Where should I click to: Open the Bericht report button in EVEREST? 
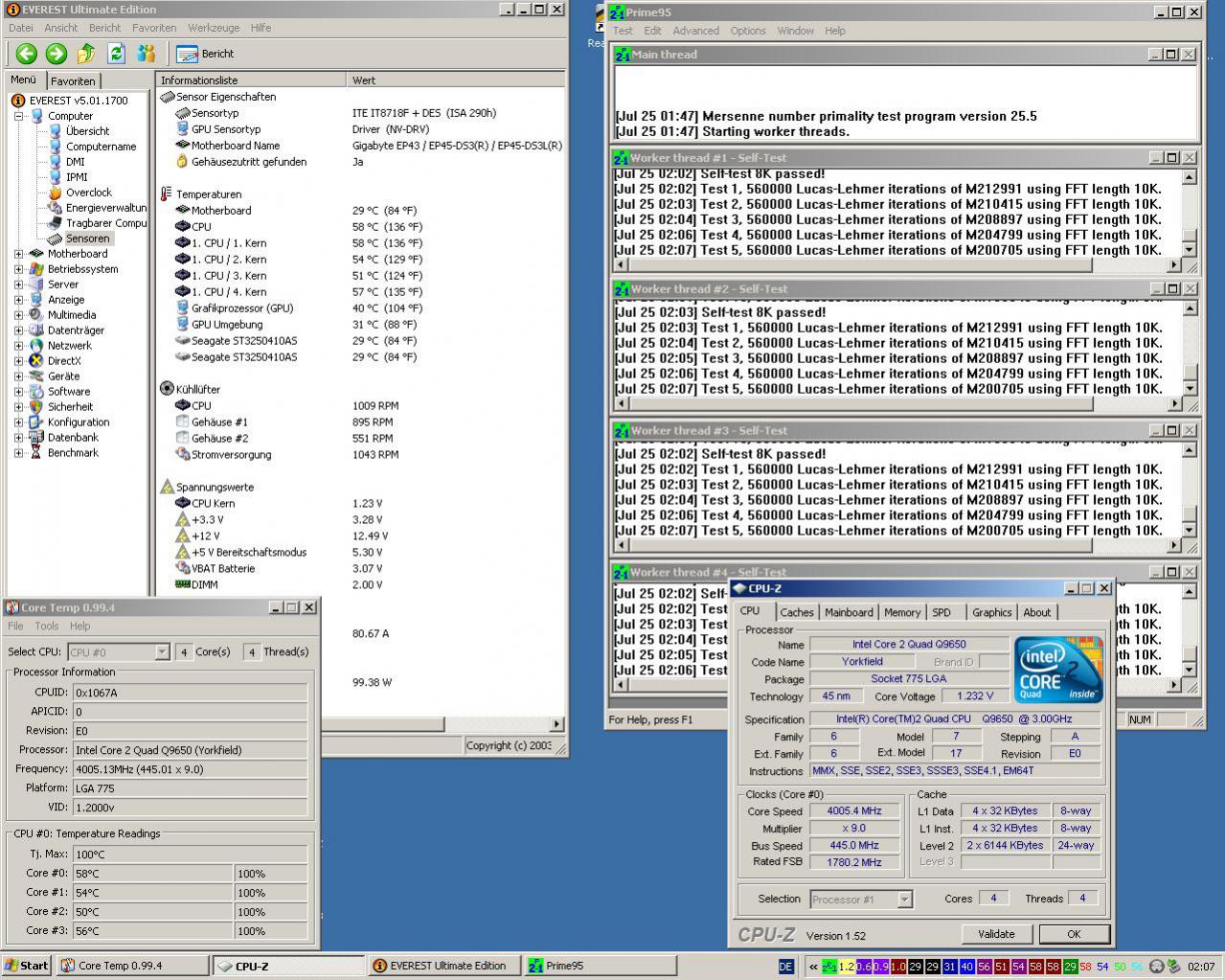(206, 54)
